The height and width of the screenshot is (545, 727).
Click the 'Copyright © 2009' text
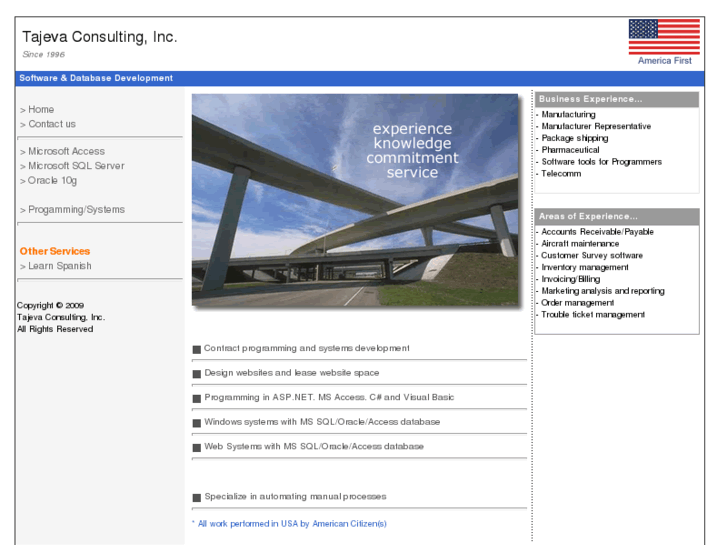tap(50, 305)
